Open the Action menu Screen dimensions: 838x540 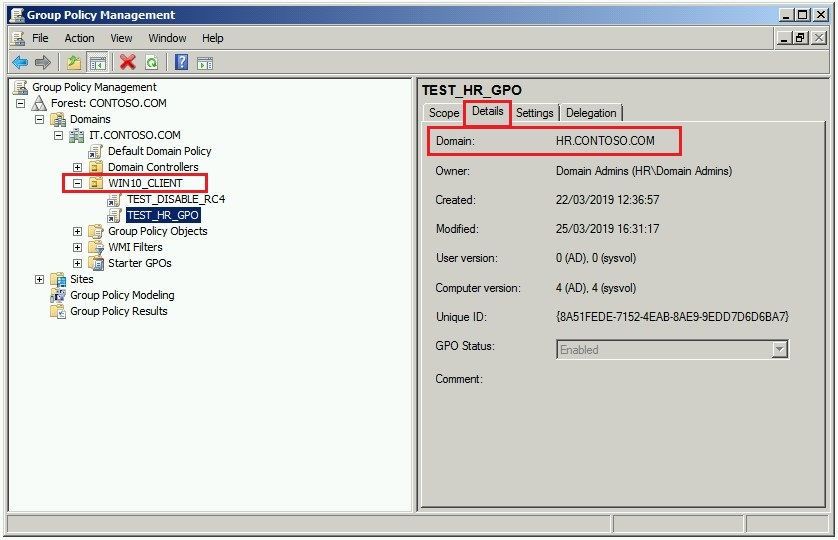coord(79,38)
